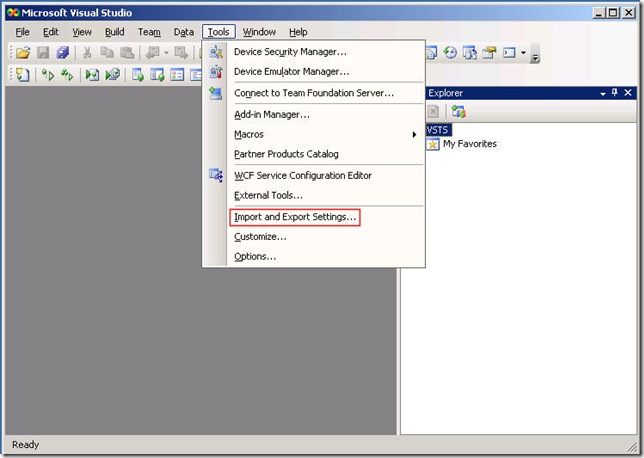Click the Device Emulator Manager menu icon
This screenshot has width=644, height=458.
pos(216,71)
